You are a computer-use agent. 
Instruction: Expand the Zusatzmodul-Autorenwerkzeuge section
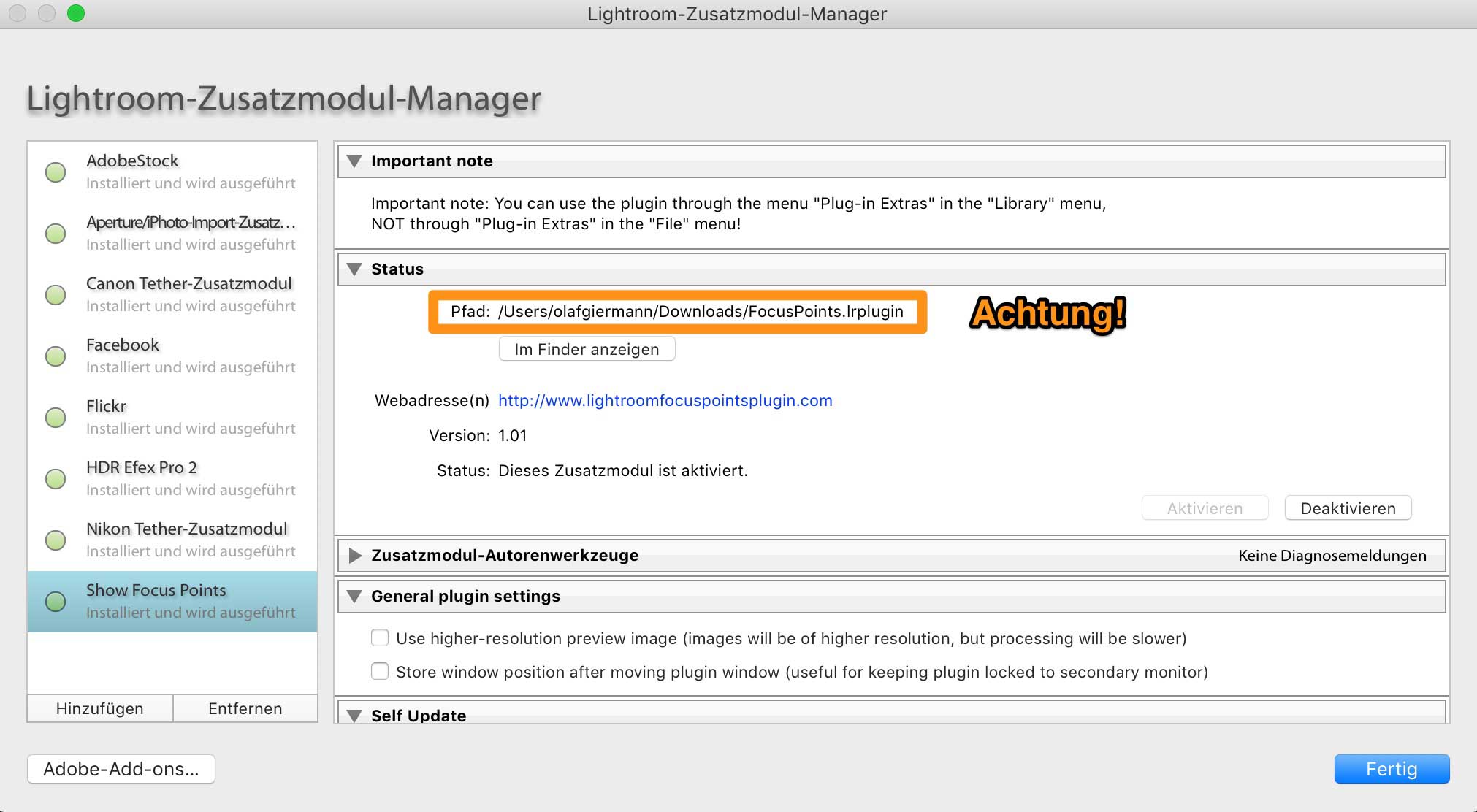click(355, 556)
